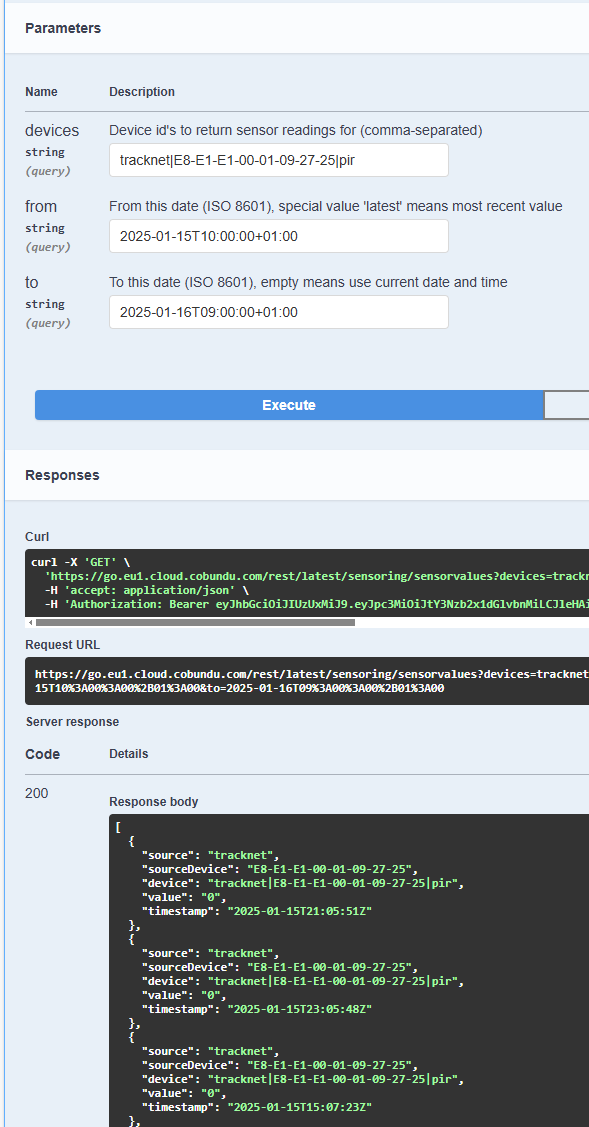The image size is (589, 1127).
Task: Click the timestamp 2025-01-15T23:05:48Z
Action: click(x=299, y=1009)
